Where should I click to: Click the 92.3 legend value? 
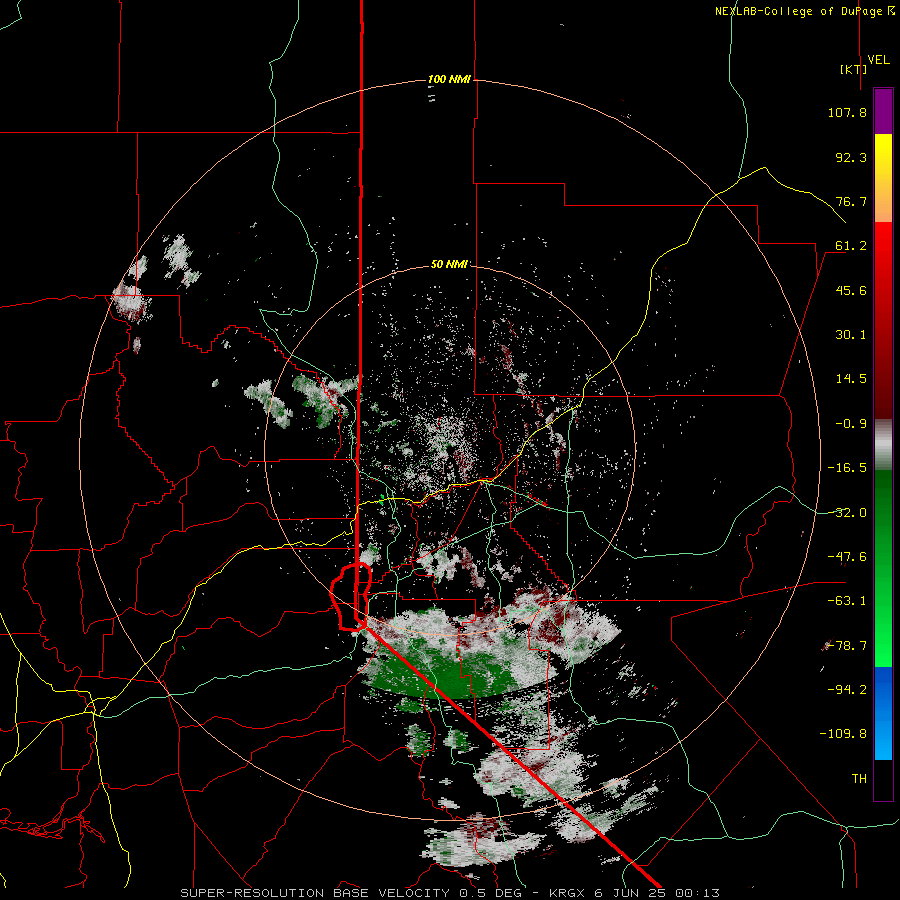click(851, 157)
